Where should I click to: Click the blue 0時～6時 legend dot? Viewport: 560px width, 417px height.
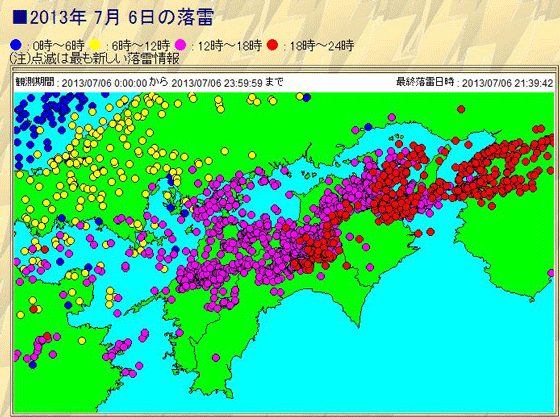pos(16,45)
